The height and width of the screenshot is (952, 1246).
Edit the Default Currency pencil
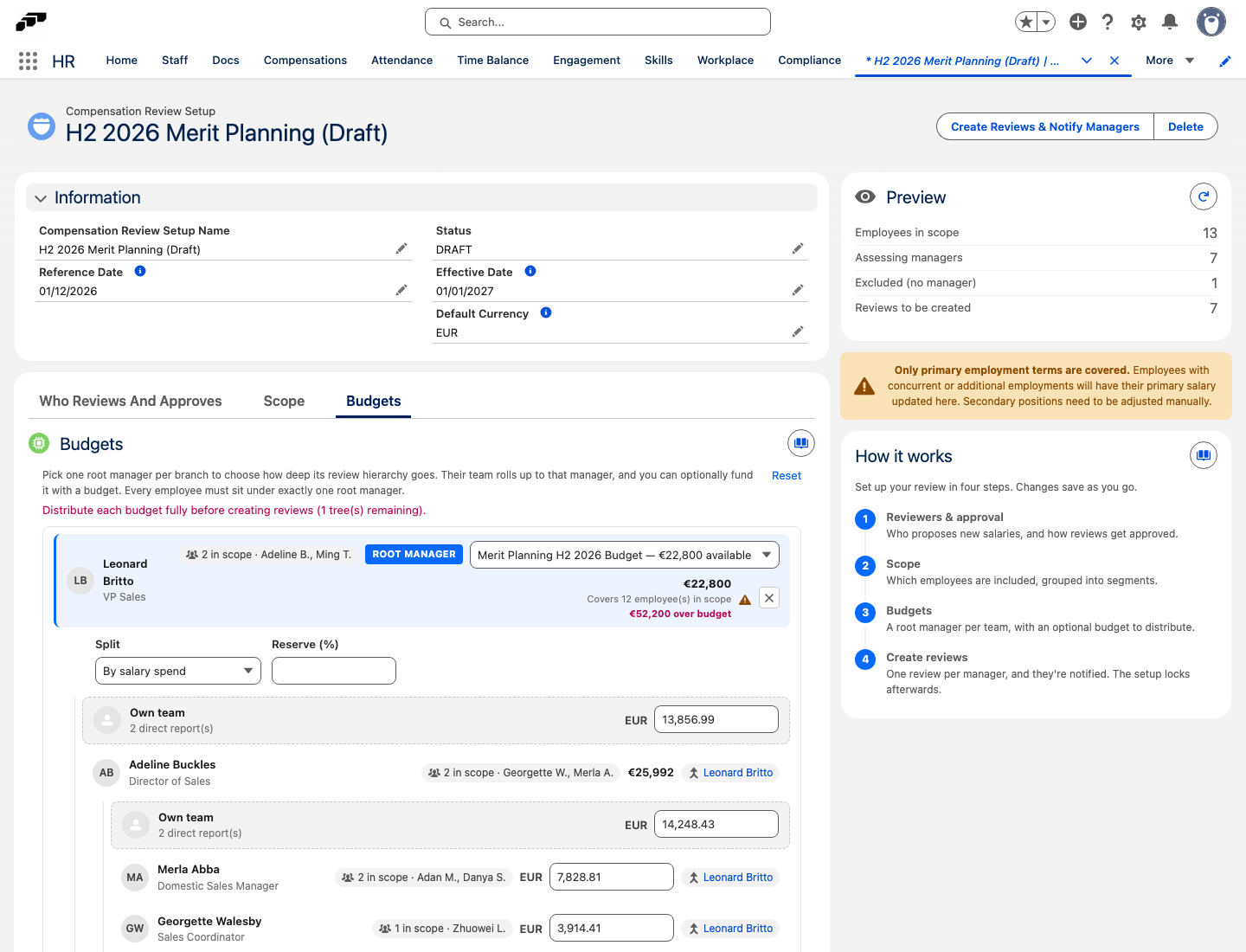coord(798,332)
